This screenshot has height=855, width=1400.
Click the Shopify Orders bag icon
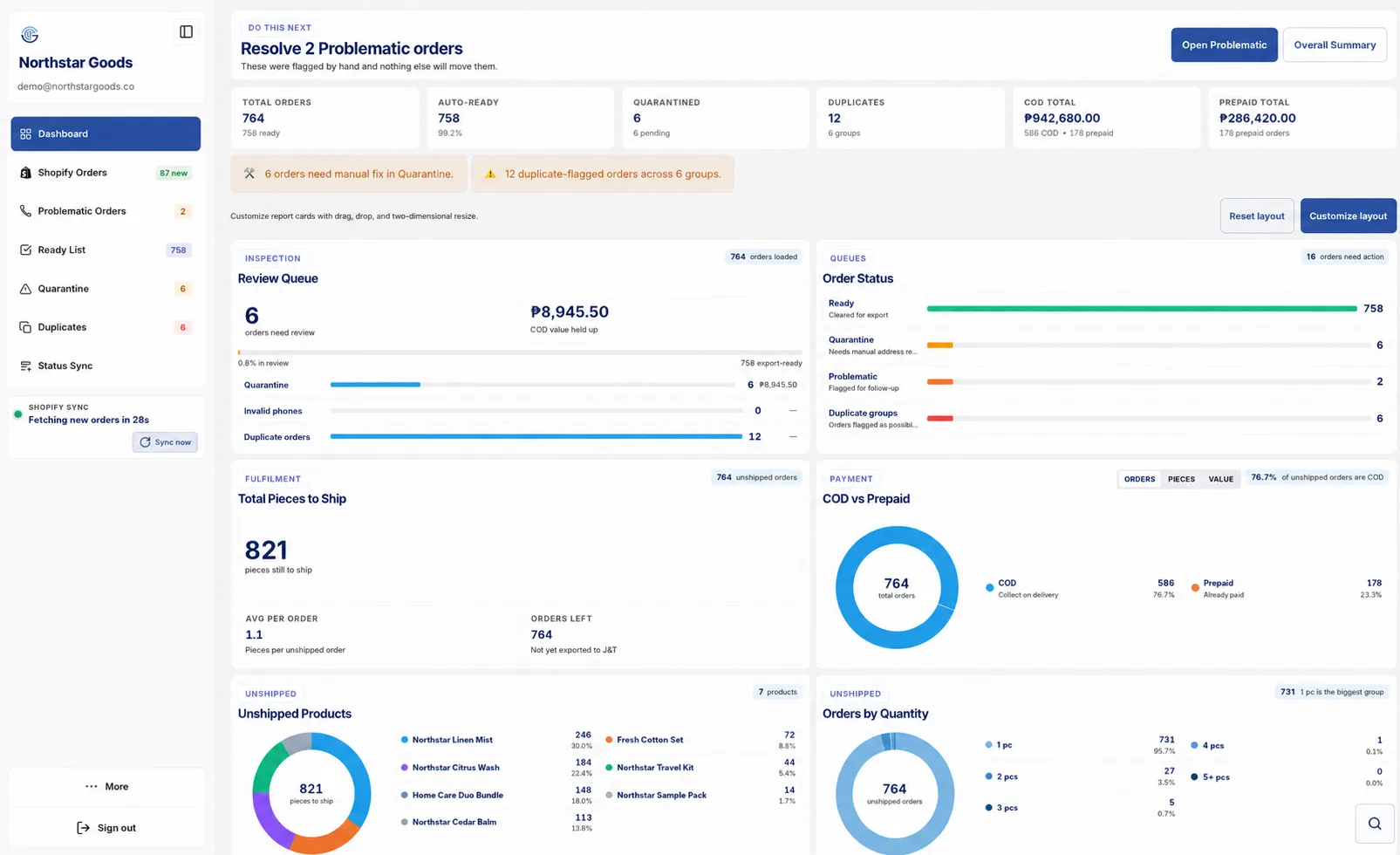[25, 173]
